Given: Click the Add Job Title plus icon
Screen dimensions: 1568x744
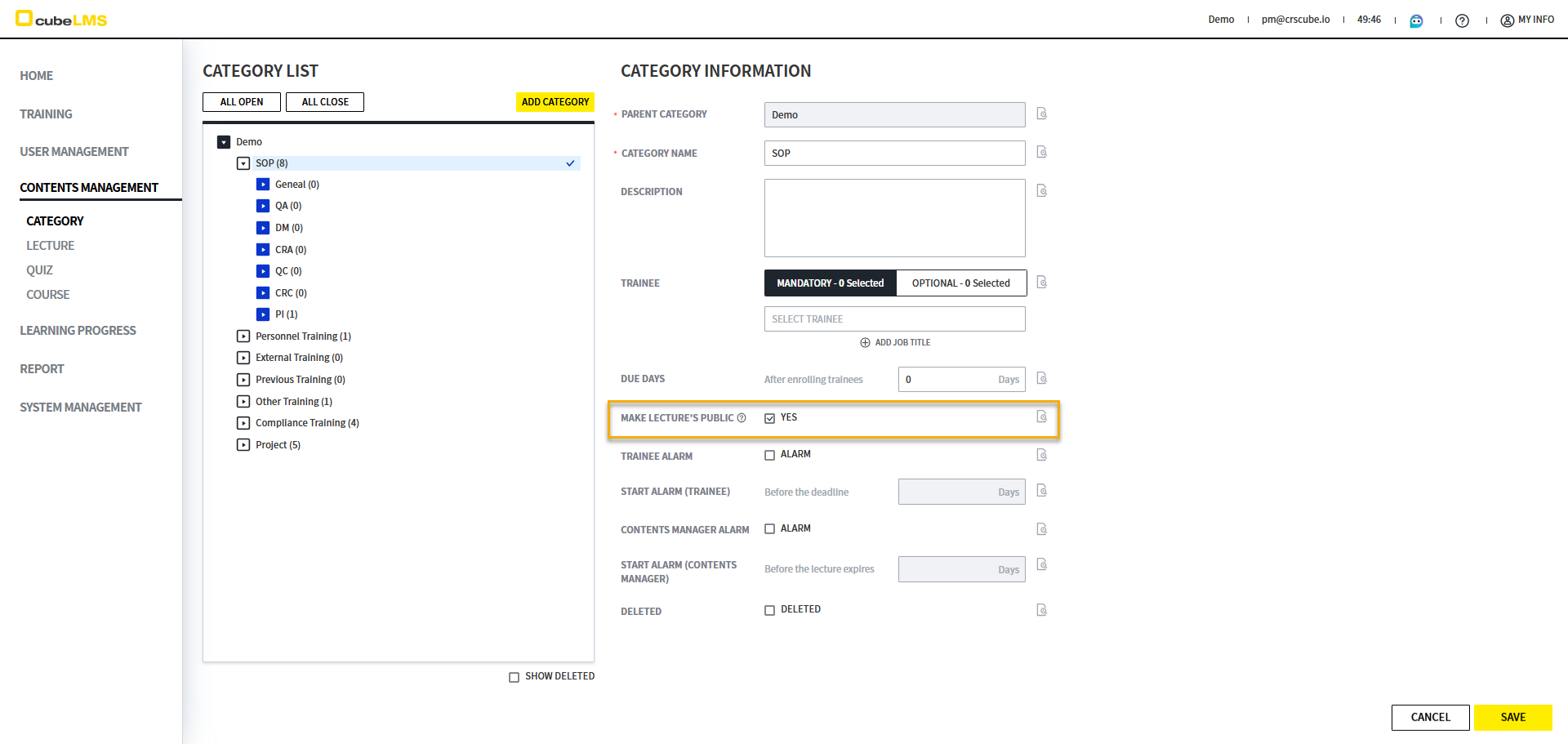Looking at the screenshot, I should (865, 343).
